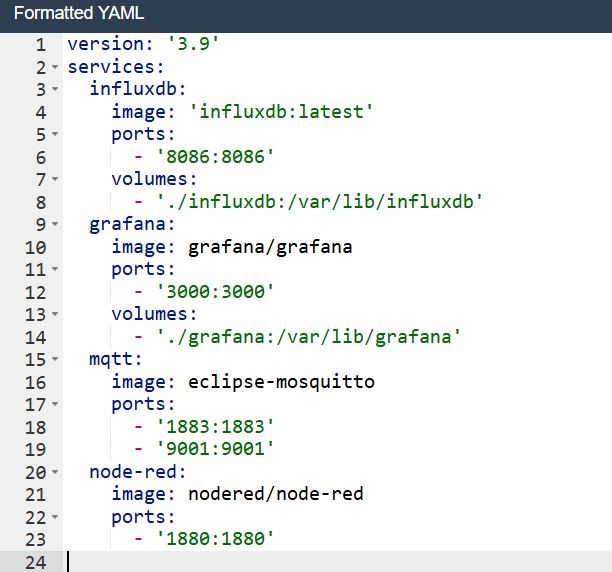Click the grafana/grafana image value

point(270,248)
